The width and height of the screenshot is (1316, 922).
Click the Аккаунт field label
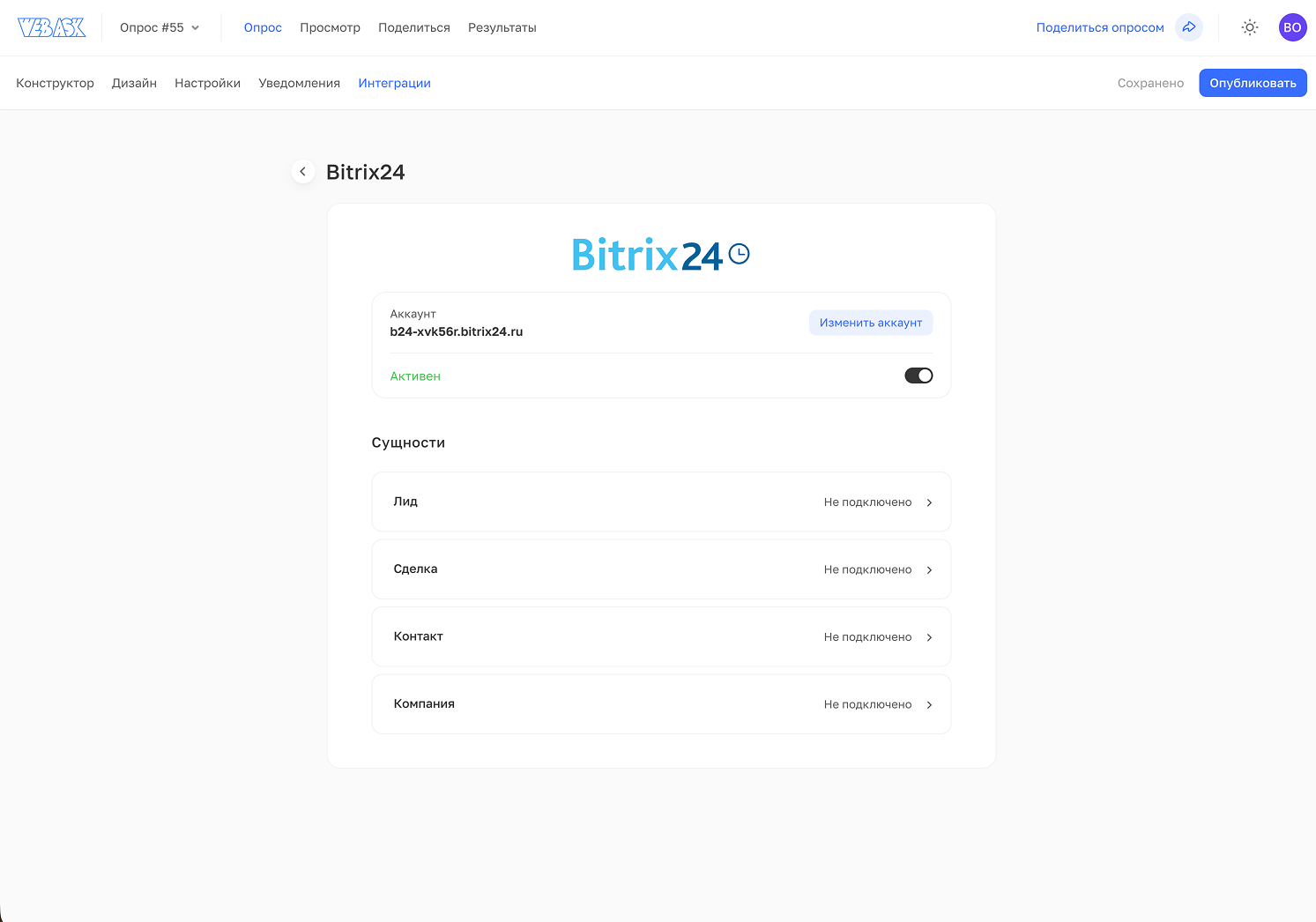click(413, 314)
